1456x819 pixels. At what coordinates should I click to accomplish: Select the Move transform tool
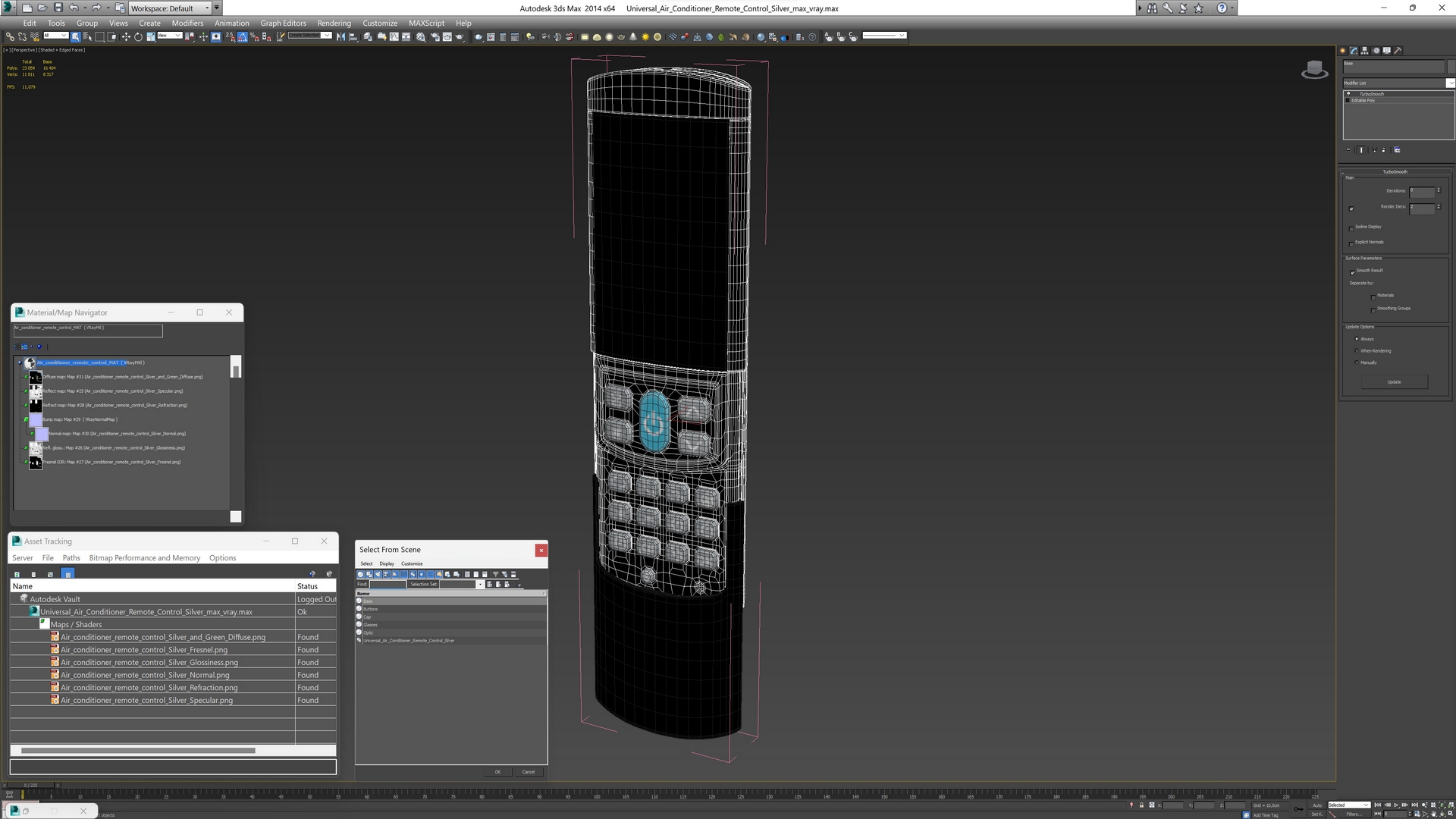click(126, 36)
